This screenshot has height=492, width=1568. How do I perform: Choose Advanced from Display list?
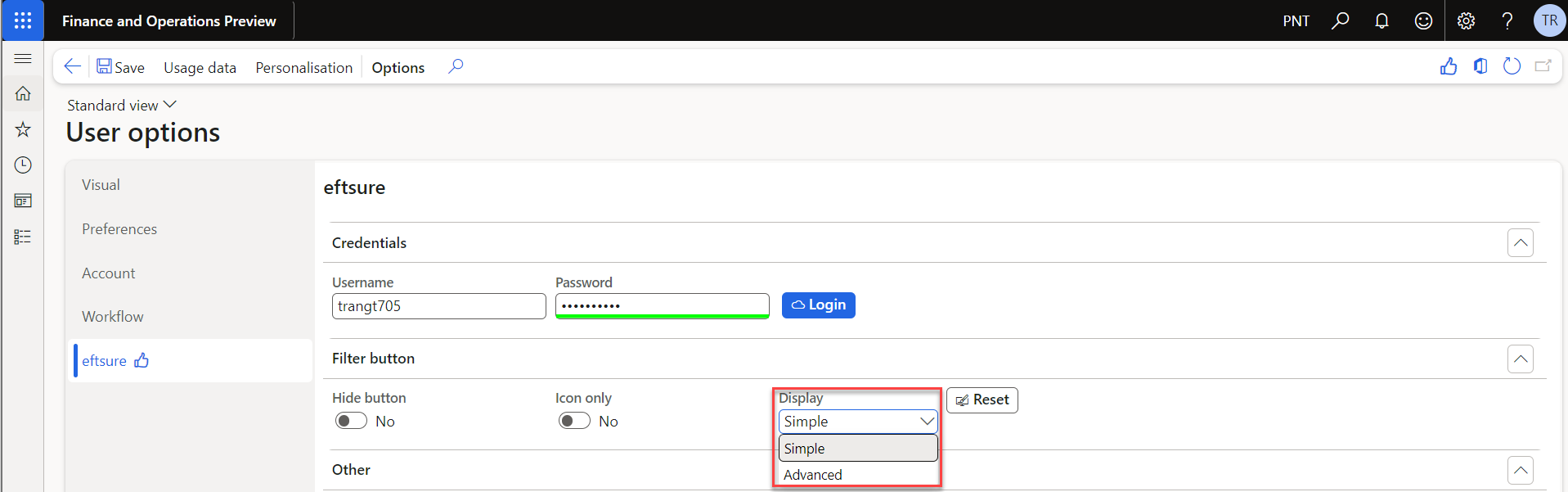coord(858,475)
